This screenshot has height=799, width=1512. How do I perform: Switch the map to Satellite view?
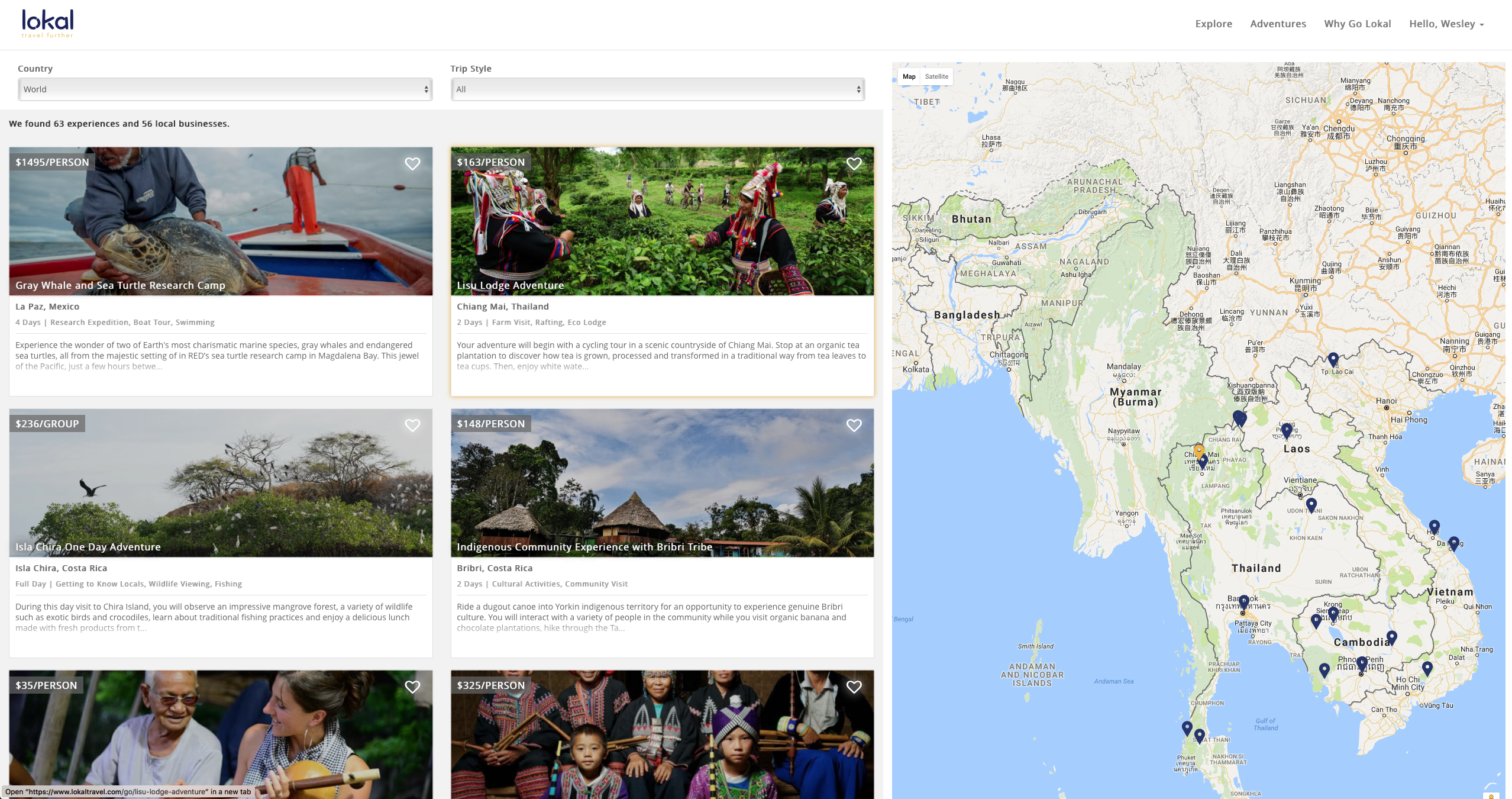(936, 76)
